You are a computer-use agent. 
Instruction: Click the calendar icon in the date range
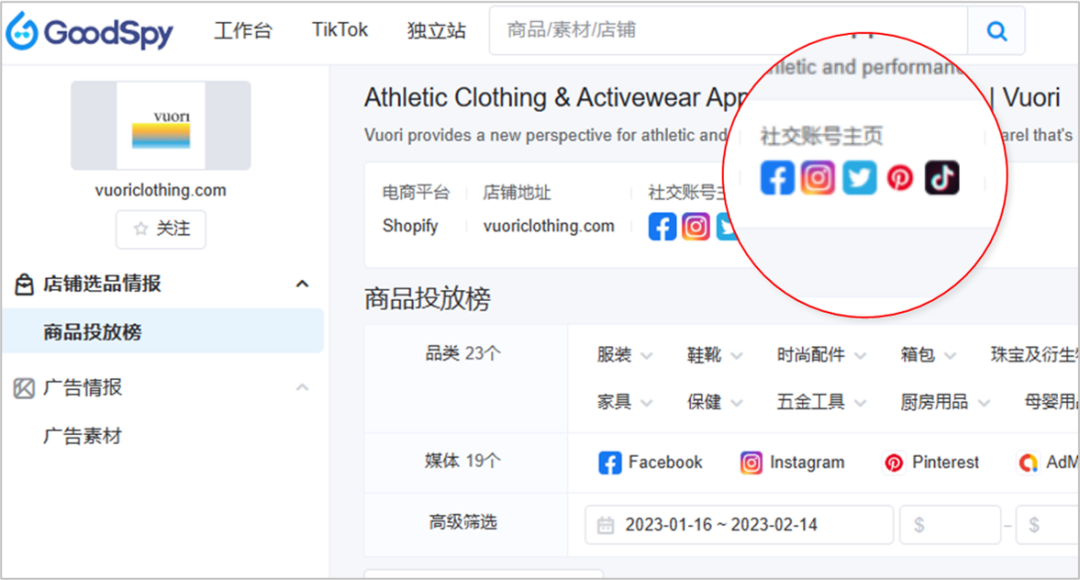tap(605, 525)
